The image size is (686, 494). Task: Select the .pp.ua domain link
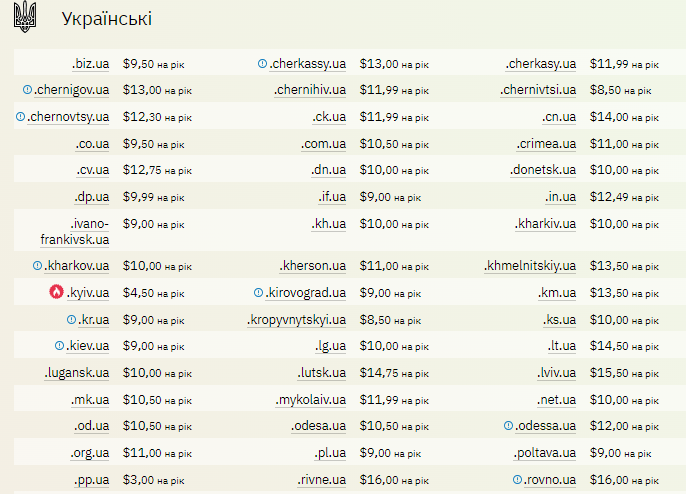[91, 480]
